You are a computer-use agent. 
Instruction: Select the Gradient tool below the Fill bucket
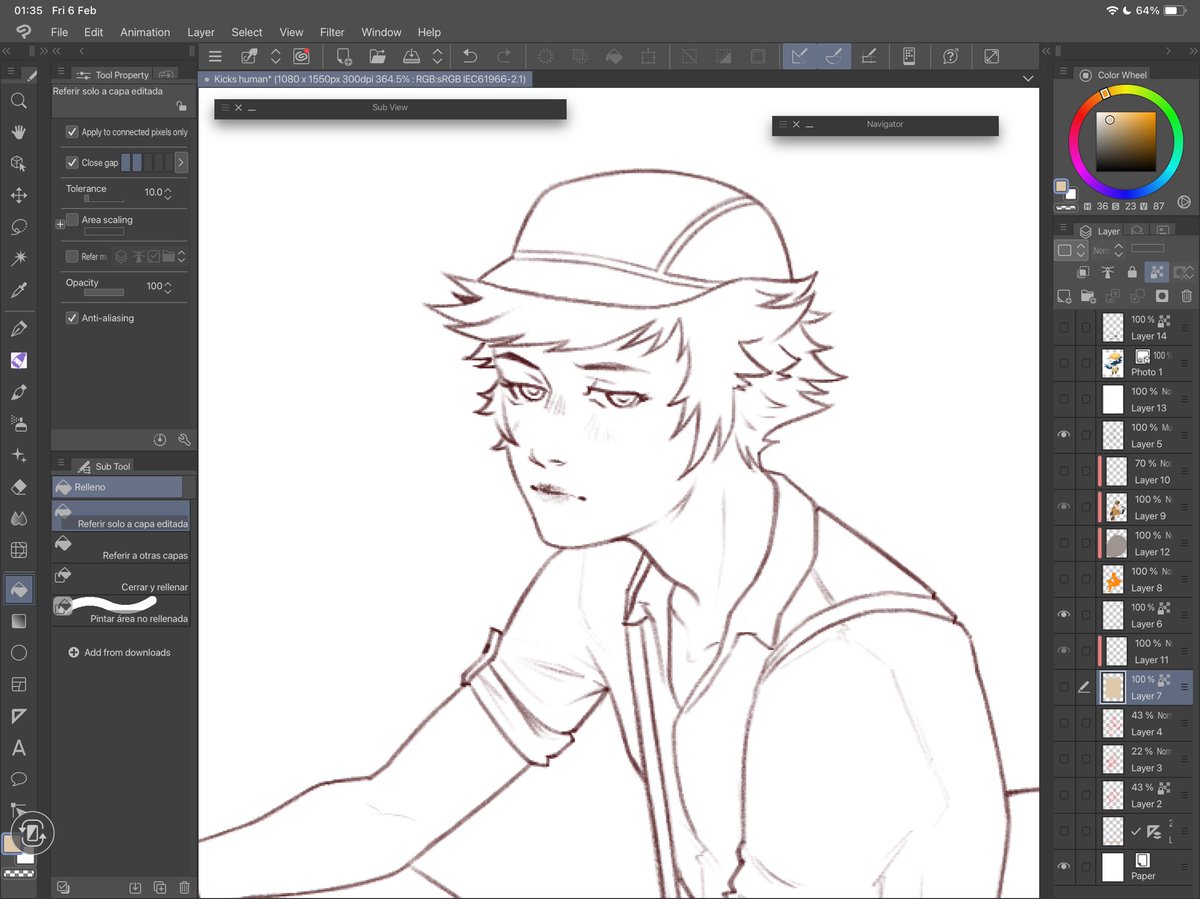tap(20, 621)
